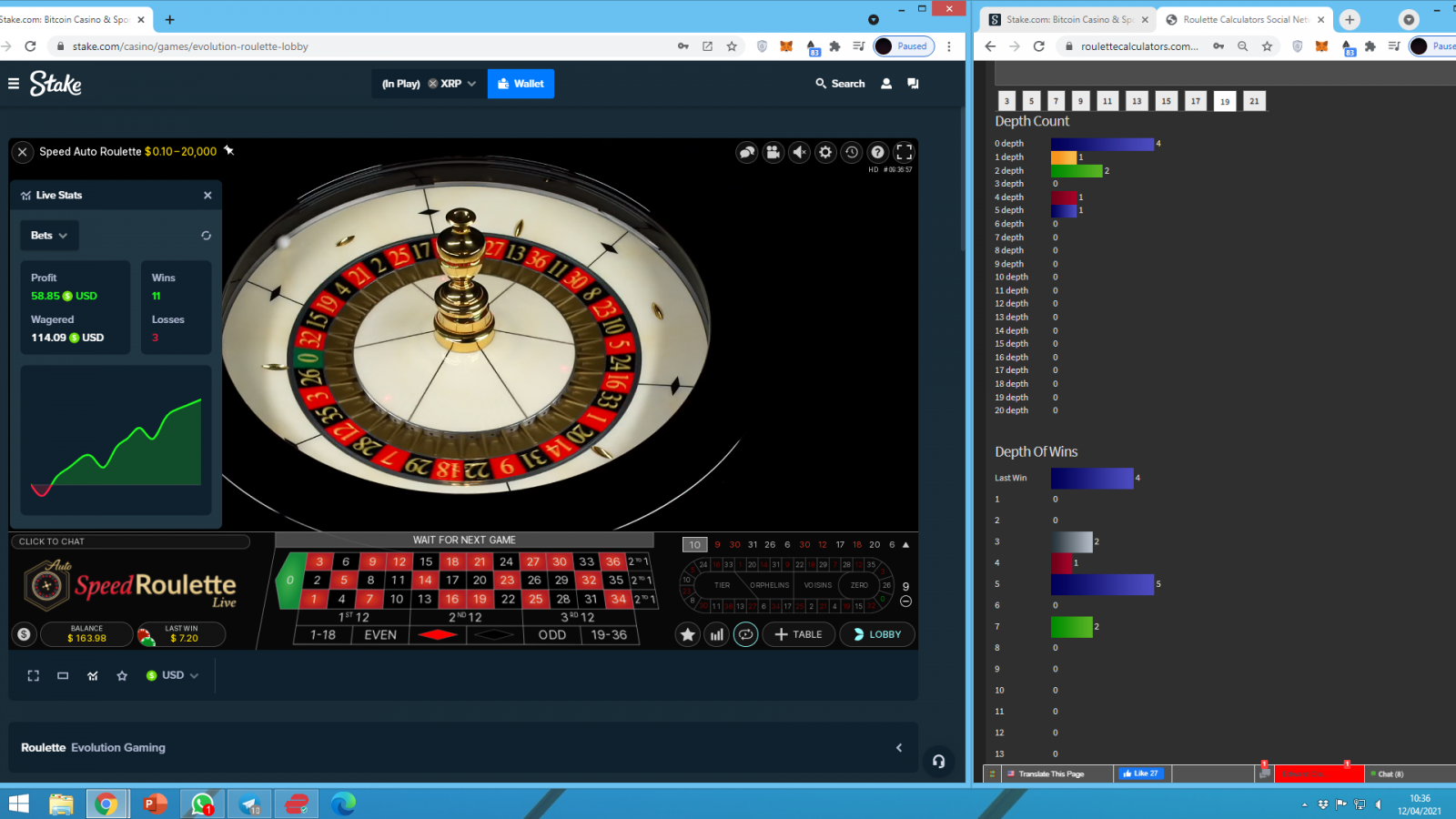1456x819 pixels.
Task: Bet on EVEN
Action: [x=380, y=634]
